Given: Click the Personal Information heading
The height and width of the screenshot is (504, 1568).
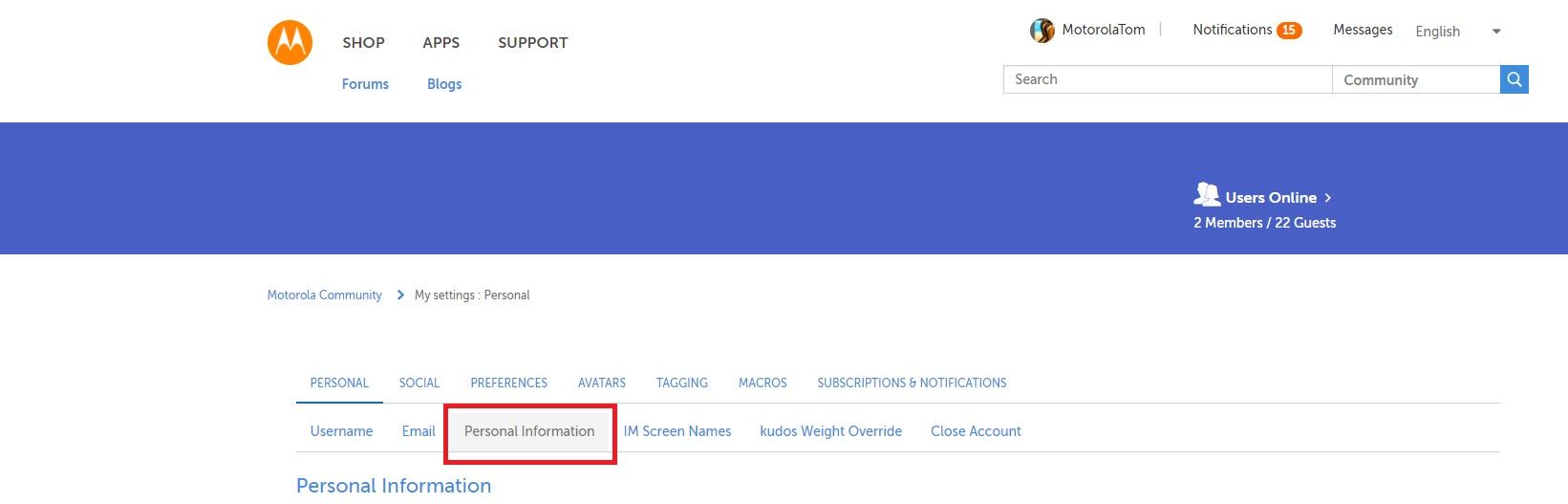Looking at the screenshot, I should [394, 485].
